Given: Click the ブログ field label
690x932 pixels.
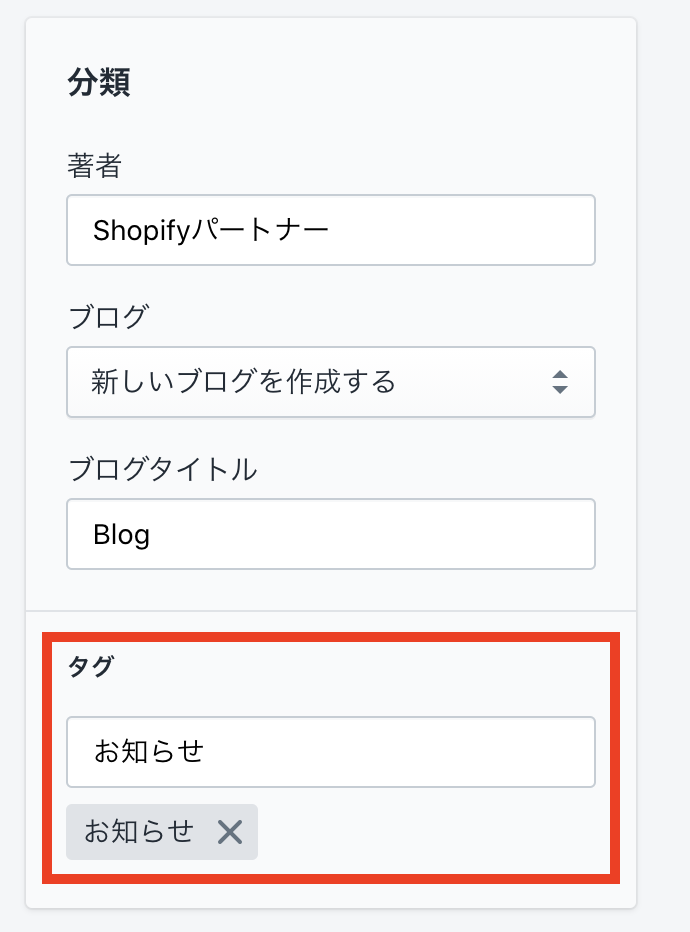Looking at the screenshot, I should click(x=107, y=317).
